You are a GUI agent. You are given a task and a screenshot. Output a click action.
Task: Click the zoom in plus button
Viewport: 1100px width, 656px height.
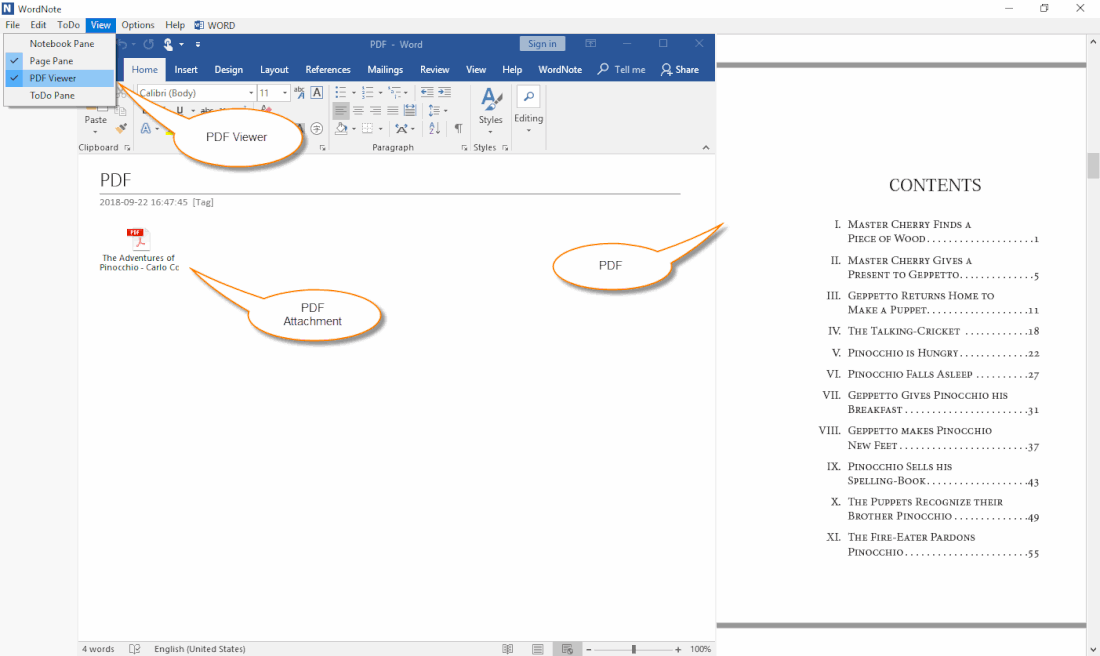[x=678, y=649]
